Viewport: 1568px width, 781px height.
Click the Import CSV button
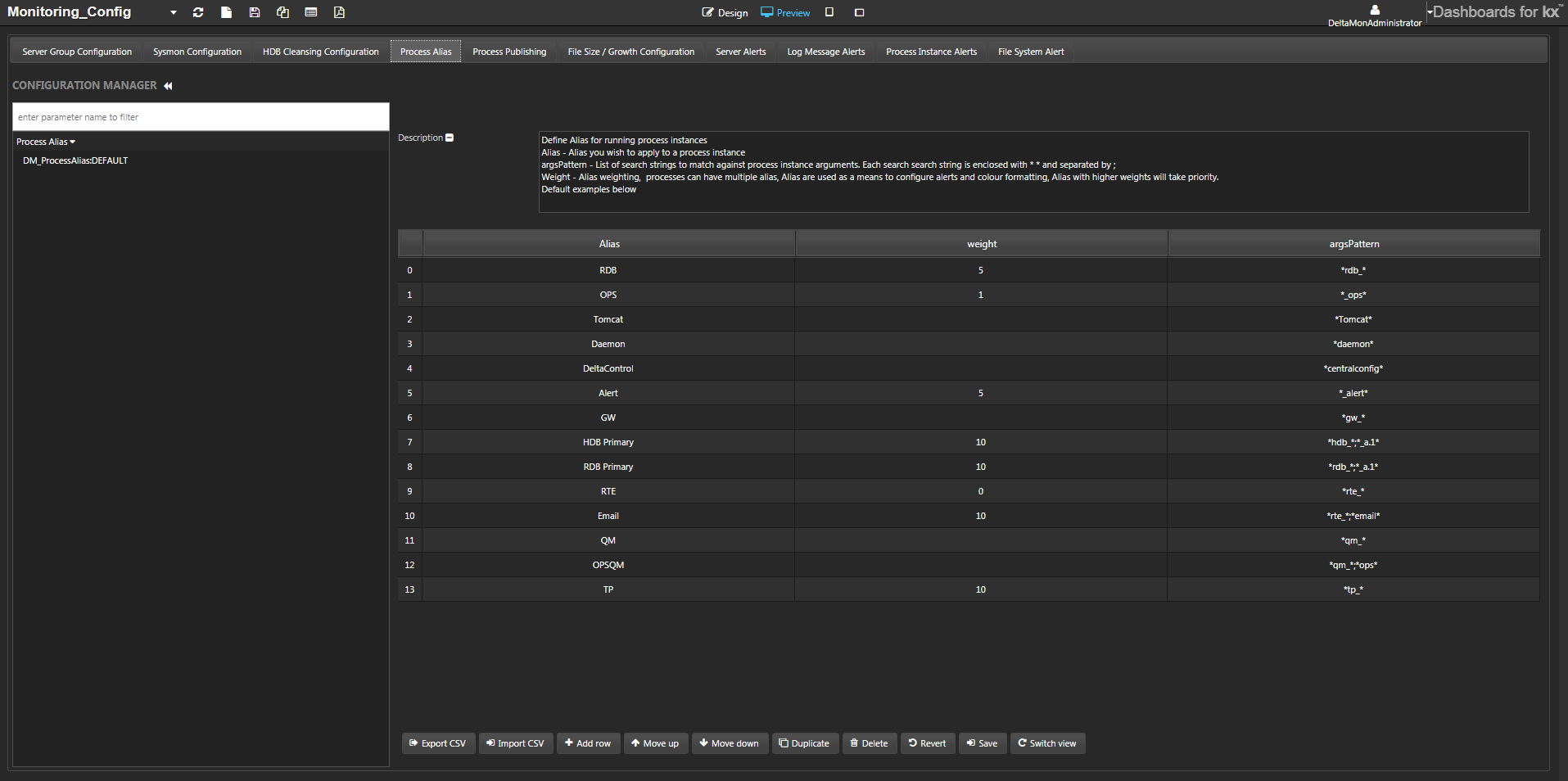(516, 743)
